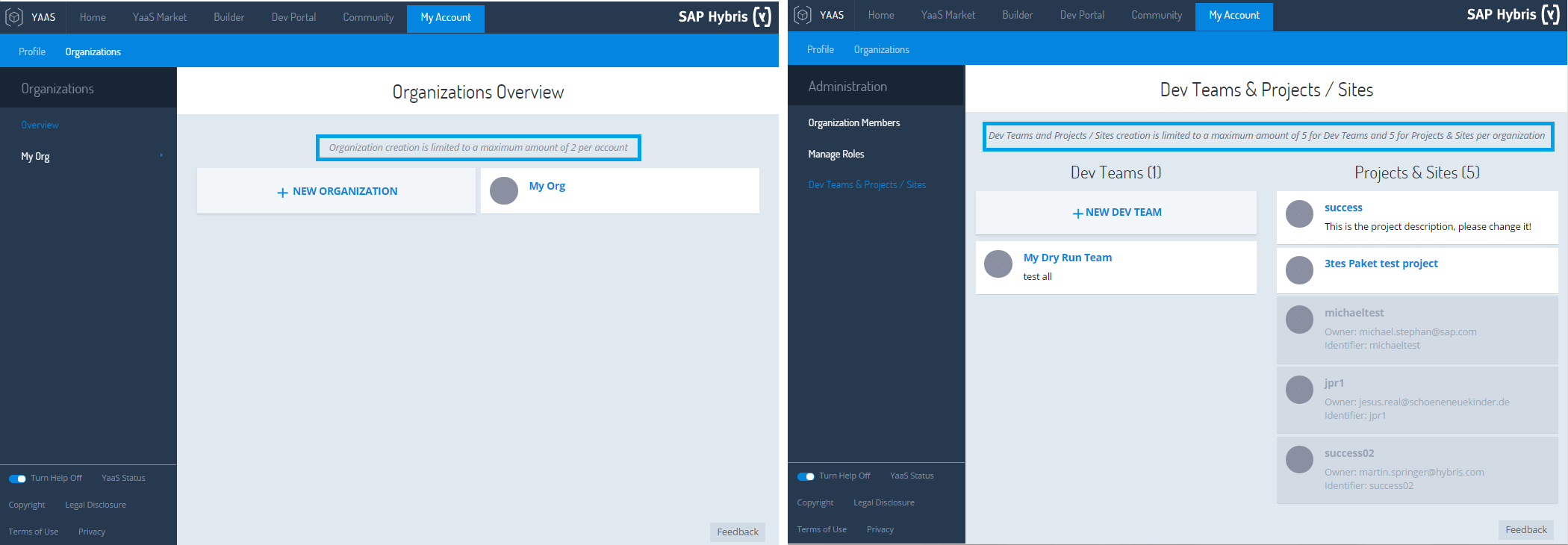Open YaaS Market on Organizations Overview page

(160, 17)
